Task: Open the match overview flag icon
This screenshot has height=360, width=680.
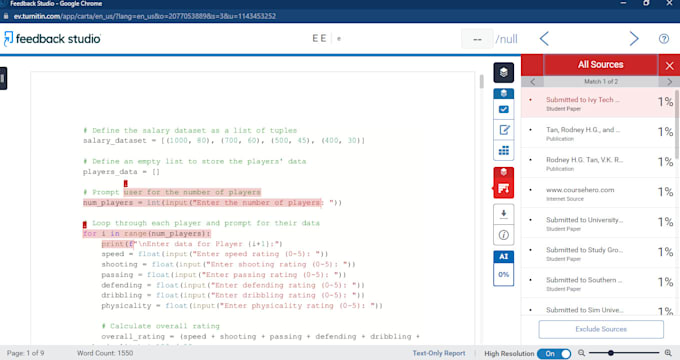Action: [x=503, y=189]
